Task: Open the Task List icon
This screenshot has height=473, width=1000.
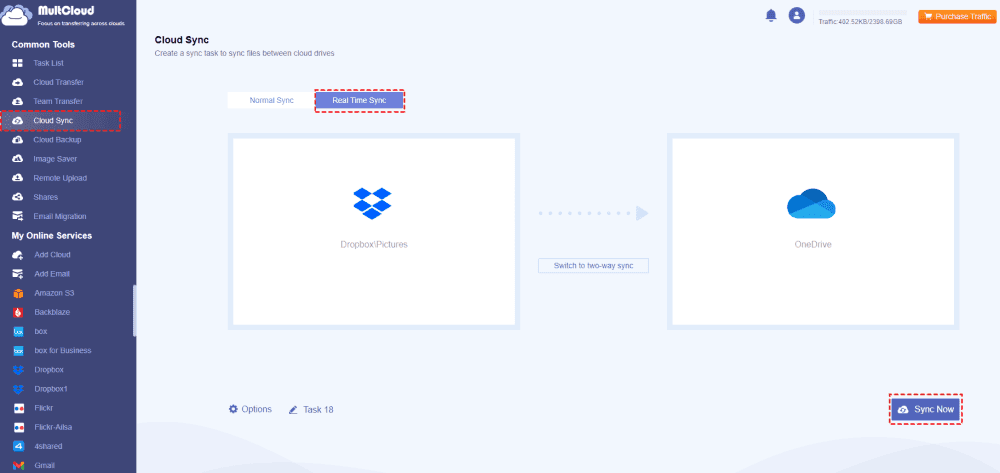Action: click(18, 63)
